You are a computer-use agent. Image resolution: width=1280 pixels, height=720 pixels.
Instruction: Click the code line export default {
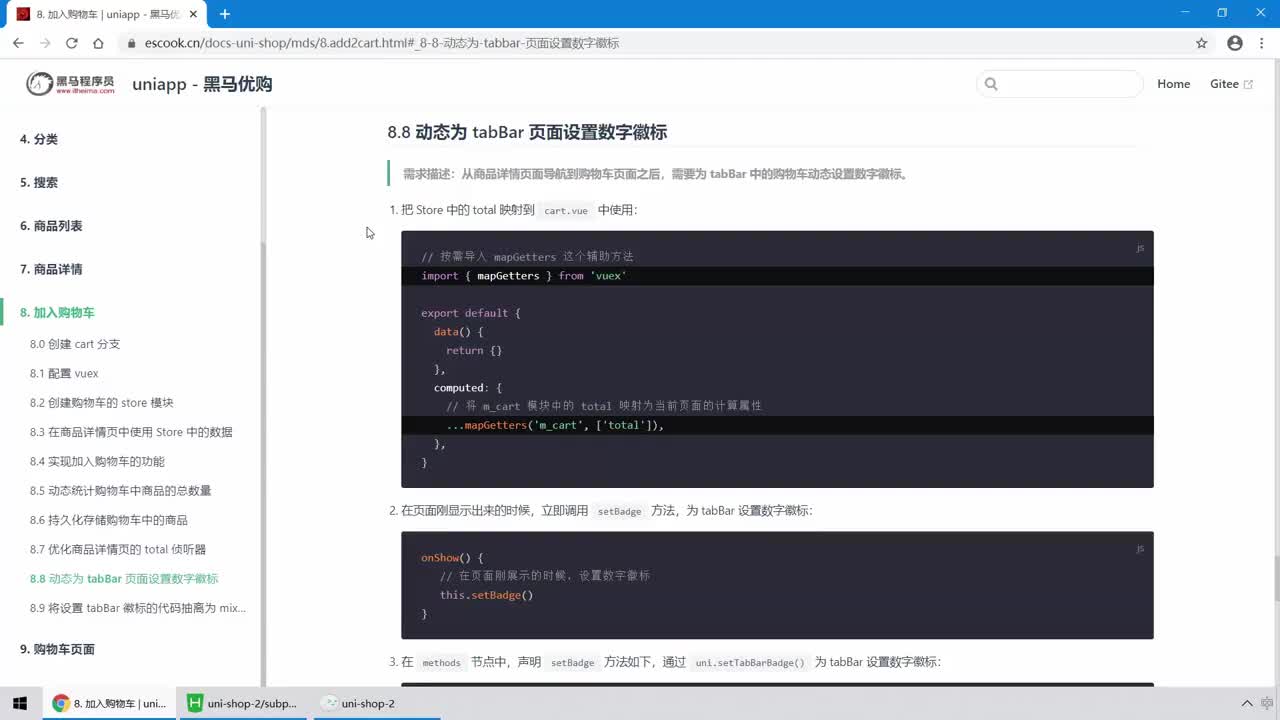coord(471,313)
